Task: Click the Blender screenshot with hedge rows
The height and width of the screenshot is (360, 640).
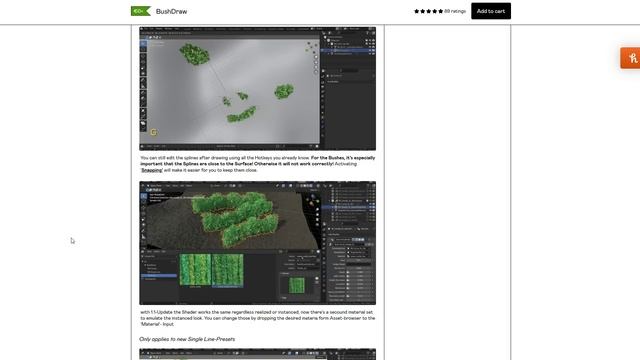Action: tap(258, 243)
